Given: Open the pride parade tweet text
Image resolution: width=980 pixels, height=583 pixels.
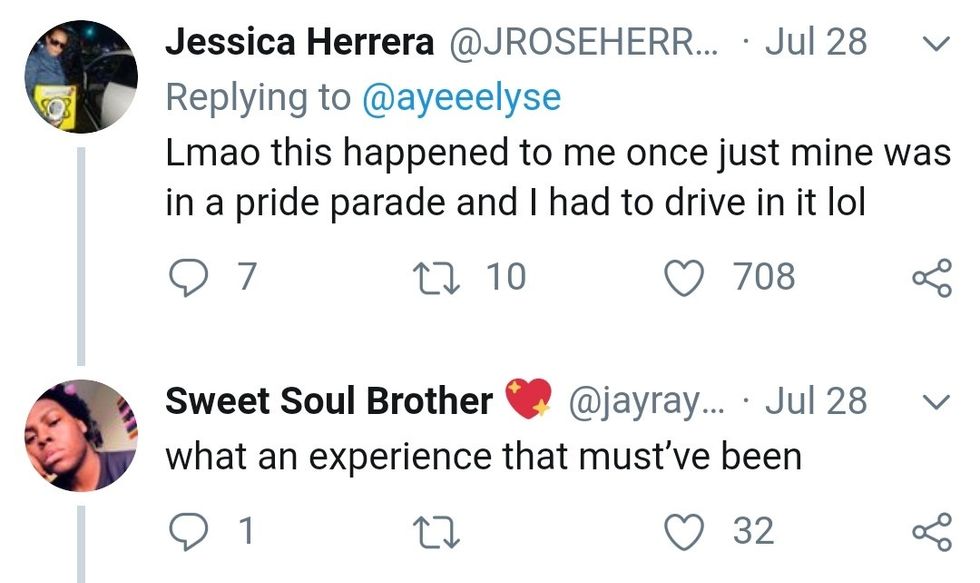Looking at the screenshot, I should pyautogui.click(x=556, y=177).
